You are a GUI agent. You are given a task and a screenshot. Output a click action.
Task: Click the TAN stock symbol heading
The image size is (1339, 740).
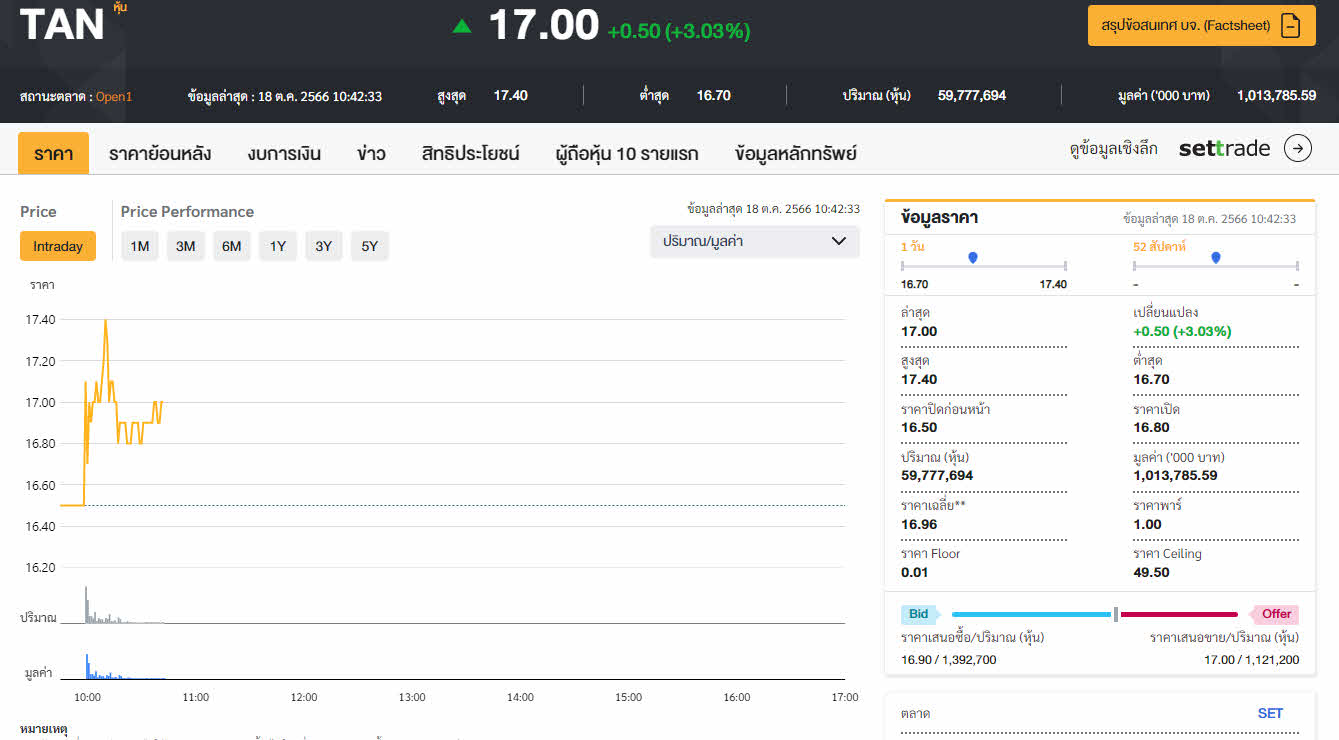click(x=62, y=25)
